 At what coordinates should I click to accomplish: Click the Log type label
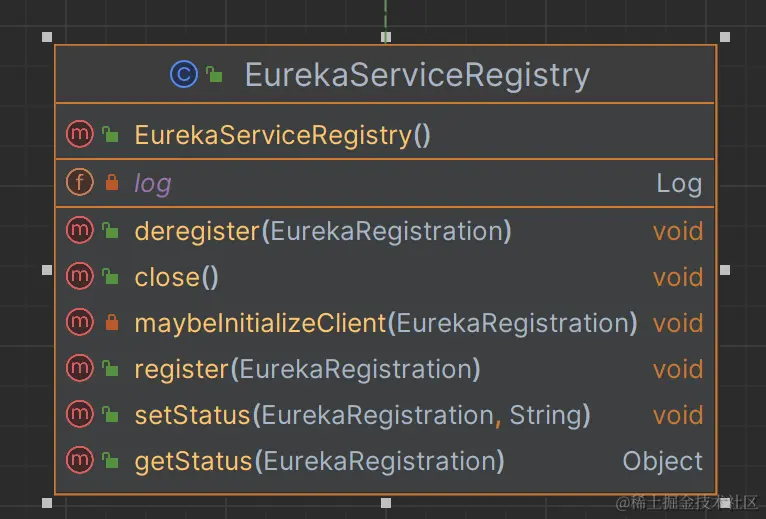pyautogui.click(x=679, y=184)
